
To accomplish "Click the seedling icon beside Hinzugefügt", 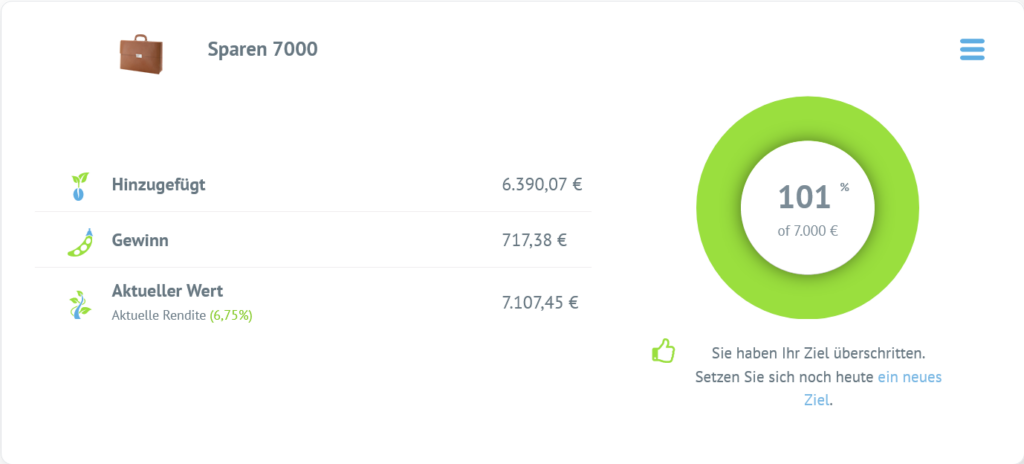I will (79, 186).
